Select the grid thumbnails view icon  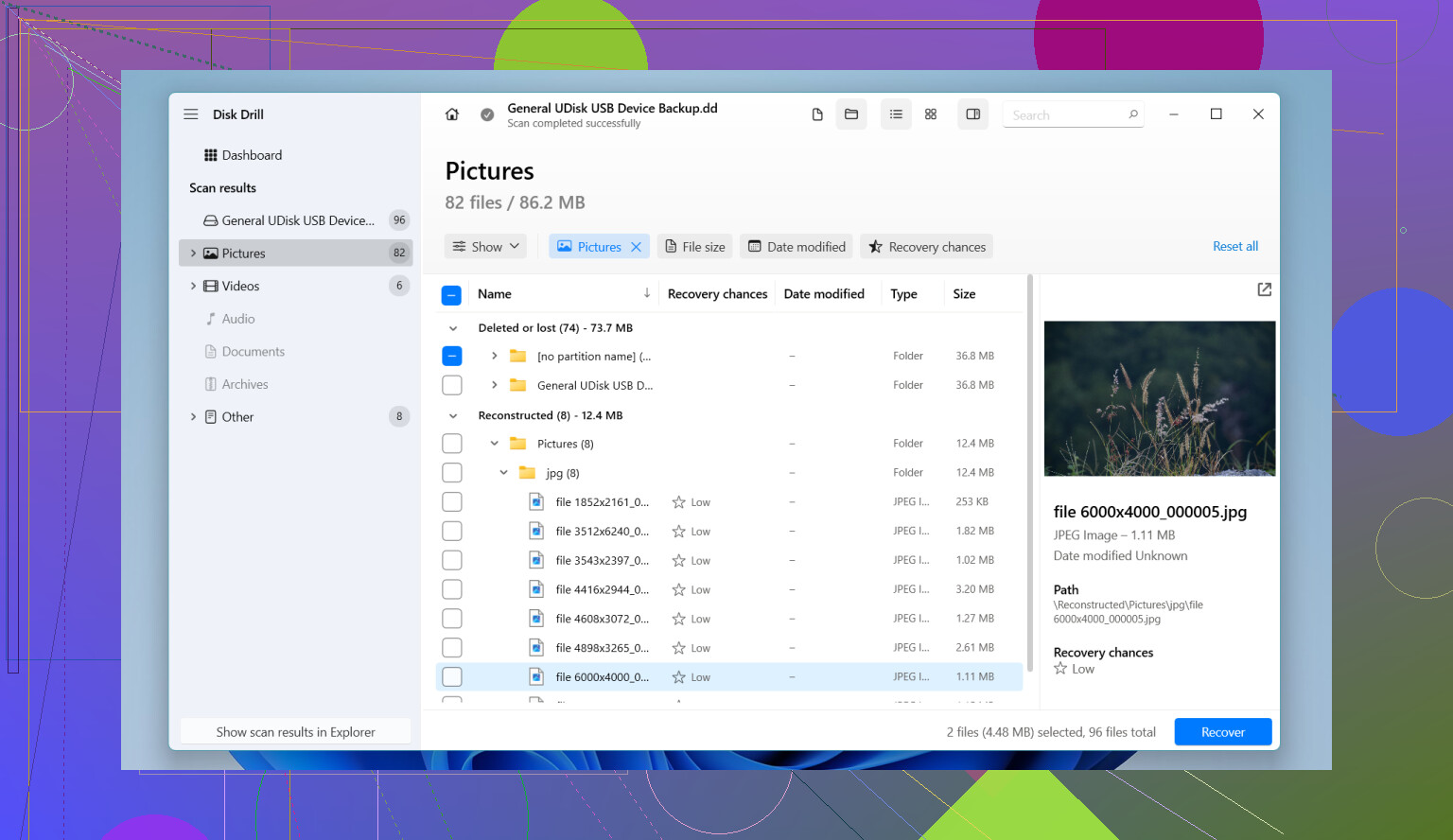point(931,114)
